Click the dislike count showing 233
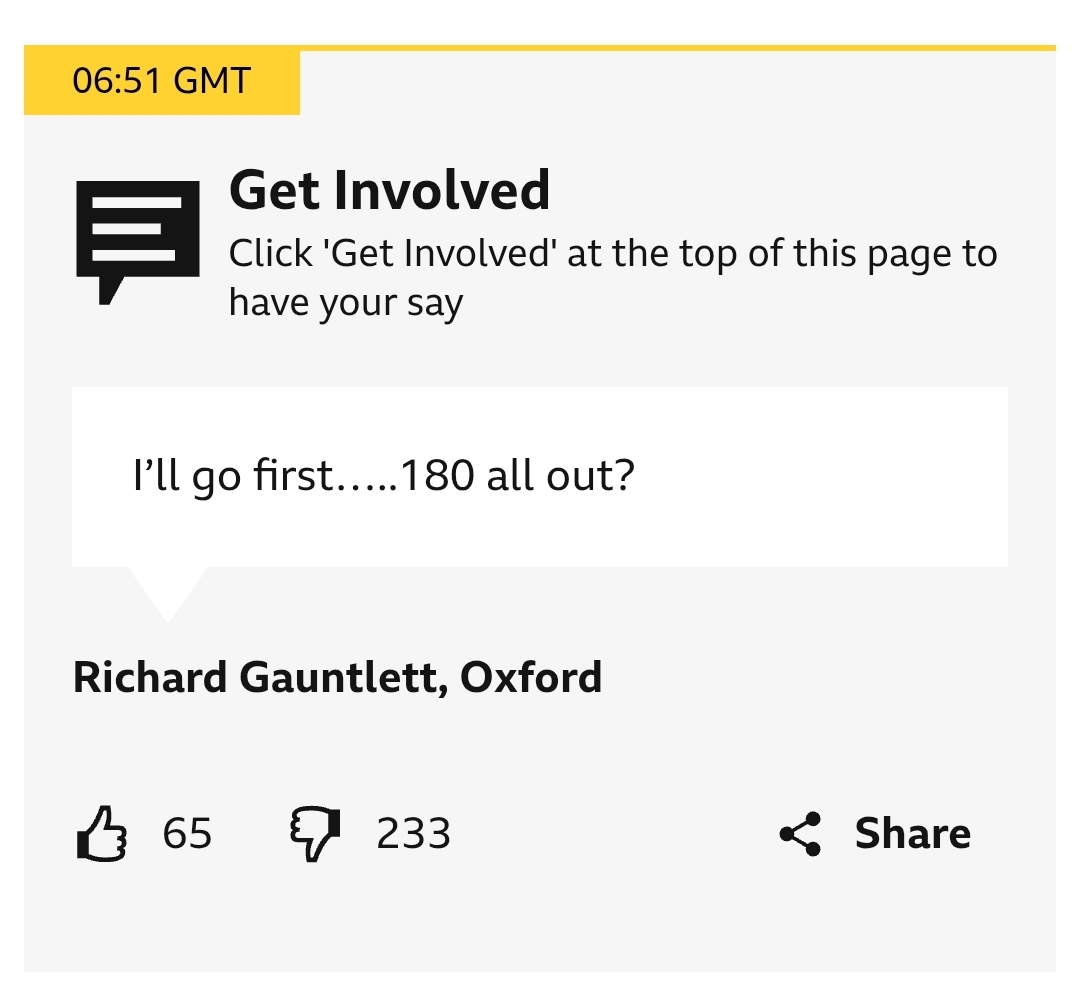 (413, 834)
